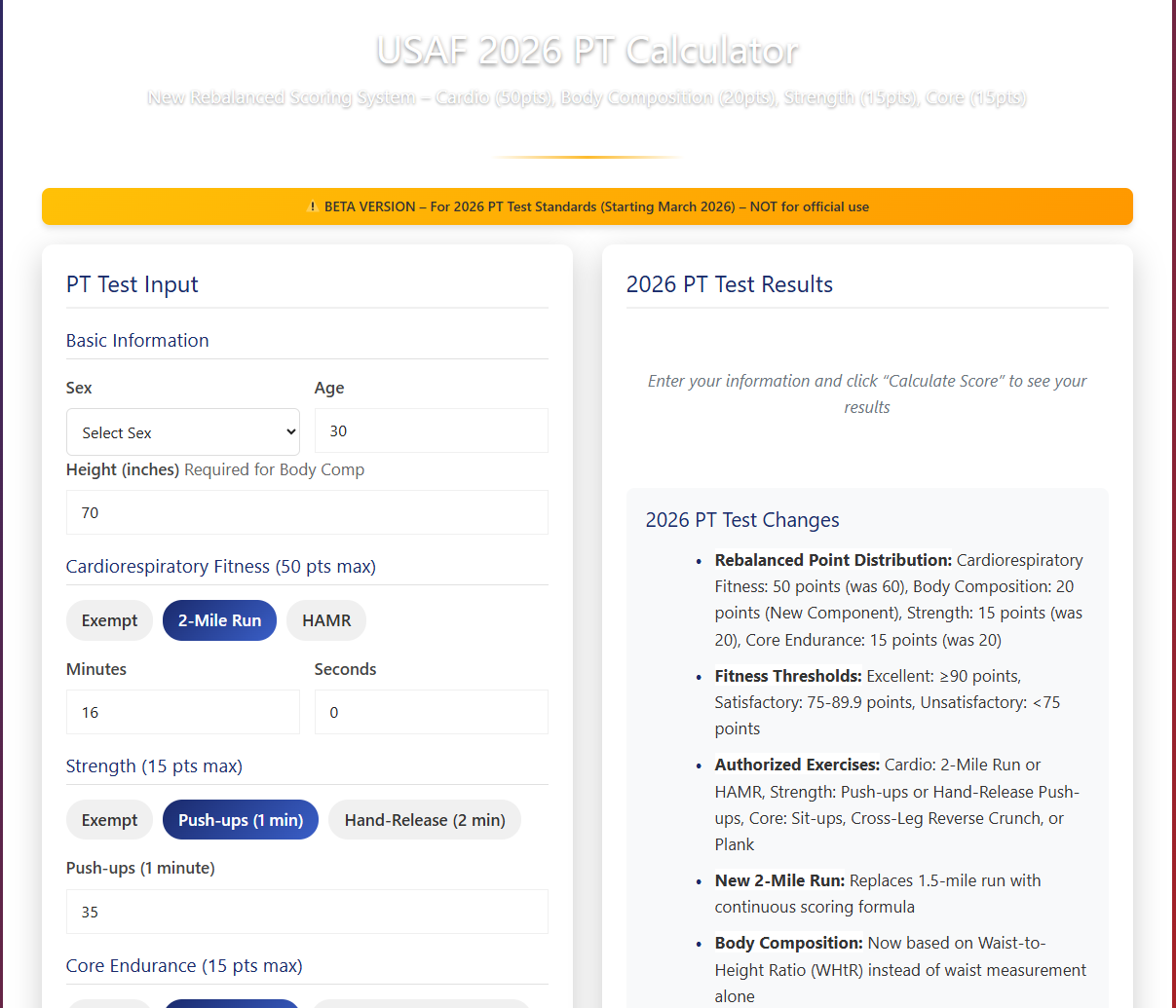Switch cardio option to HAMR
This screenshot has height=1008, width=1176.
click(325, 619)
